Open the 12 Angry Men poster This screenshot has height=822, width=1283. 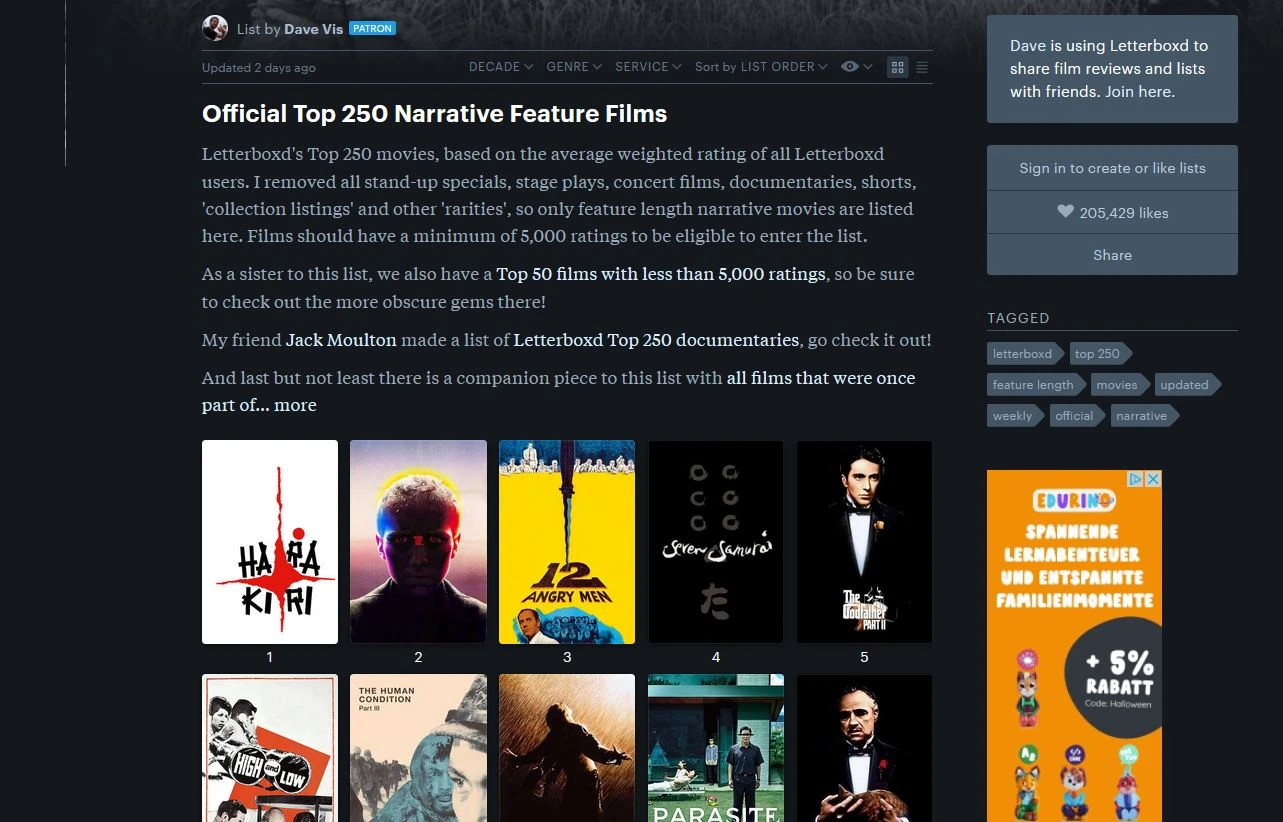[x=567, y=542]
